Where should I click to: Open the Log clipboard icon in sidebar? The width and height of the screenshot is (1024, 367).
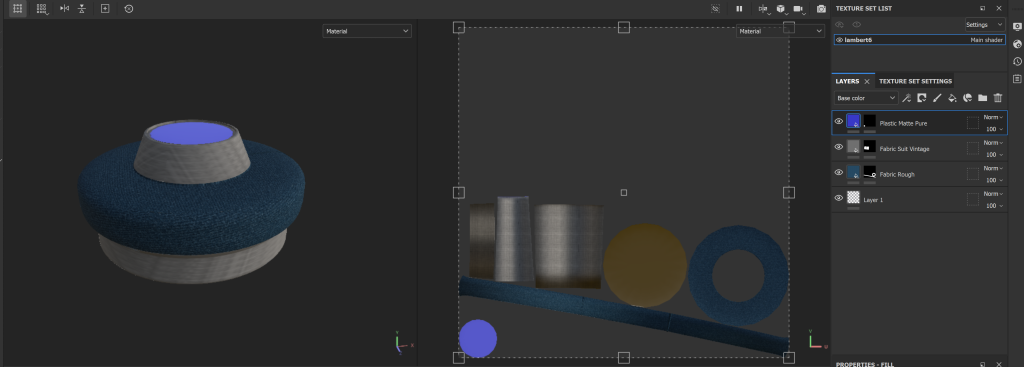pyautogui.click(x=1017, y=79)
